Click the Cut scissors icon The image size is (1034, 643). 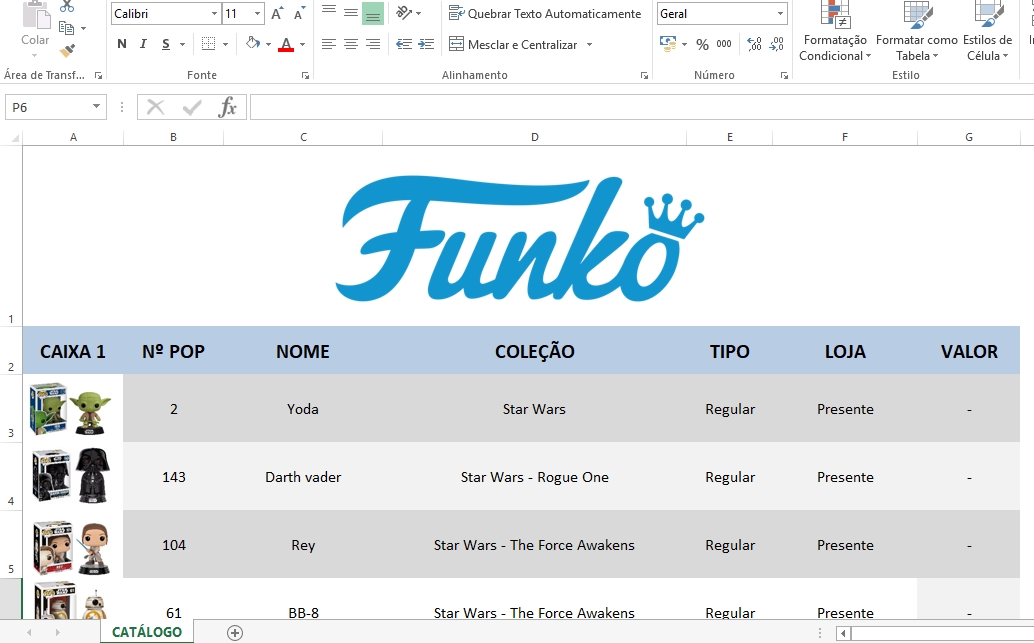[67, 6]
